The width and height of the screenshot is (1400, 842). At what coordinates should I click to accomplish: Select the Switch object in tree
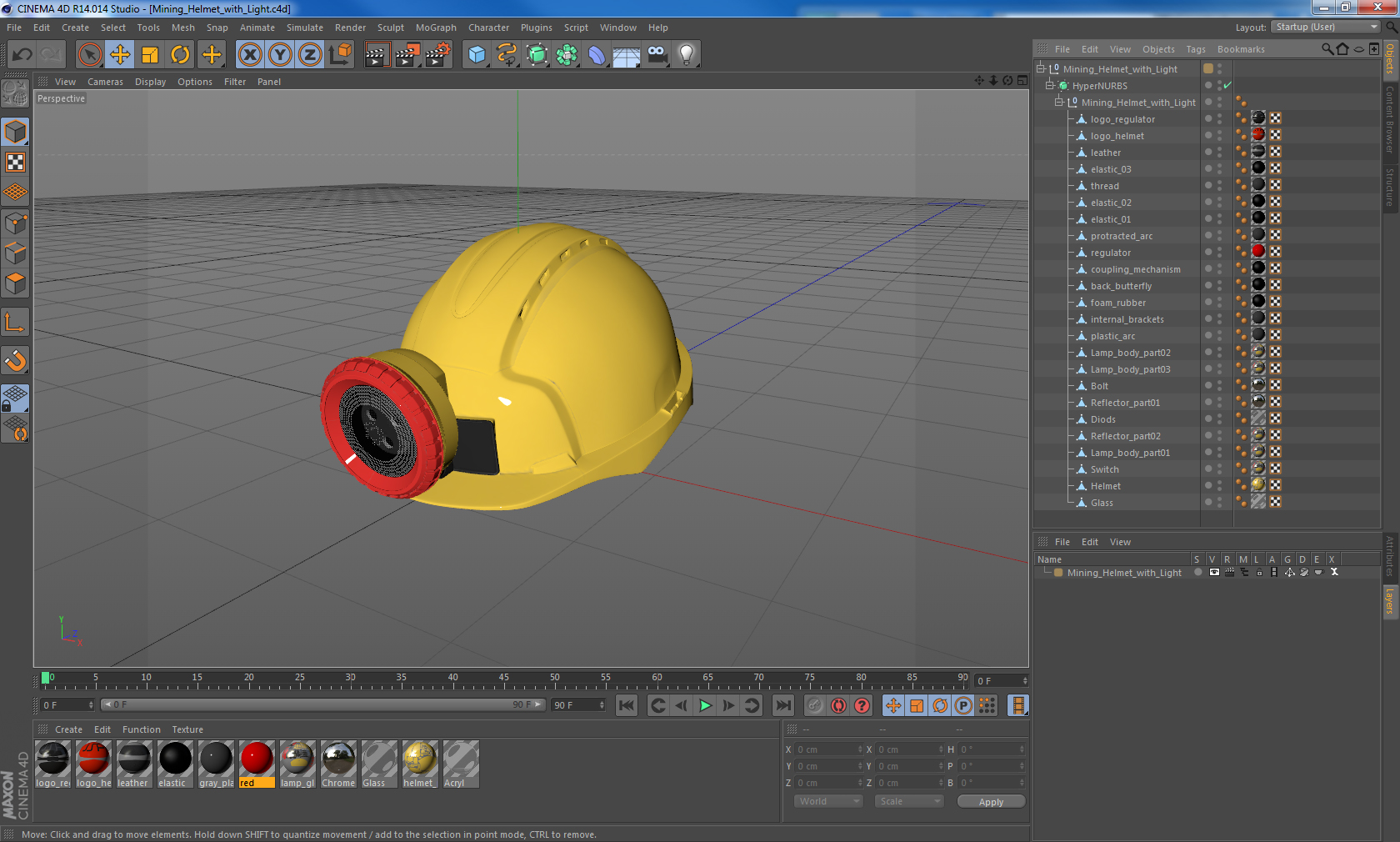[x=1104, y=469]
